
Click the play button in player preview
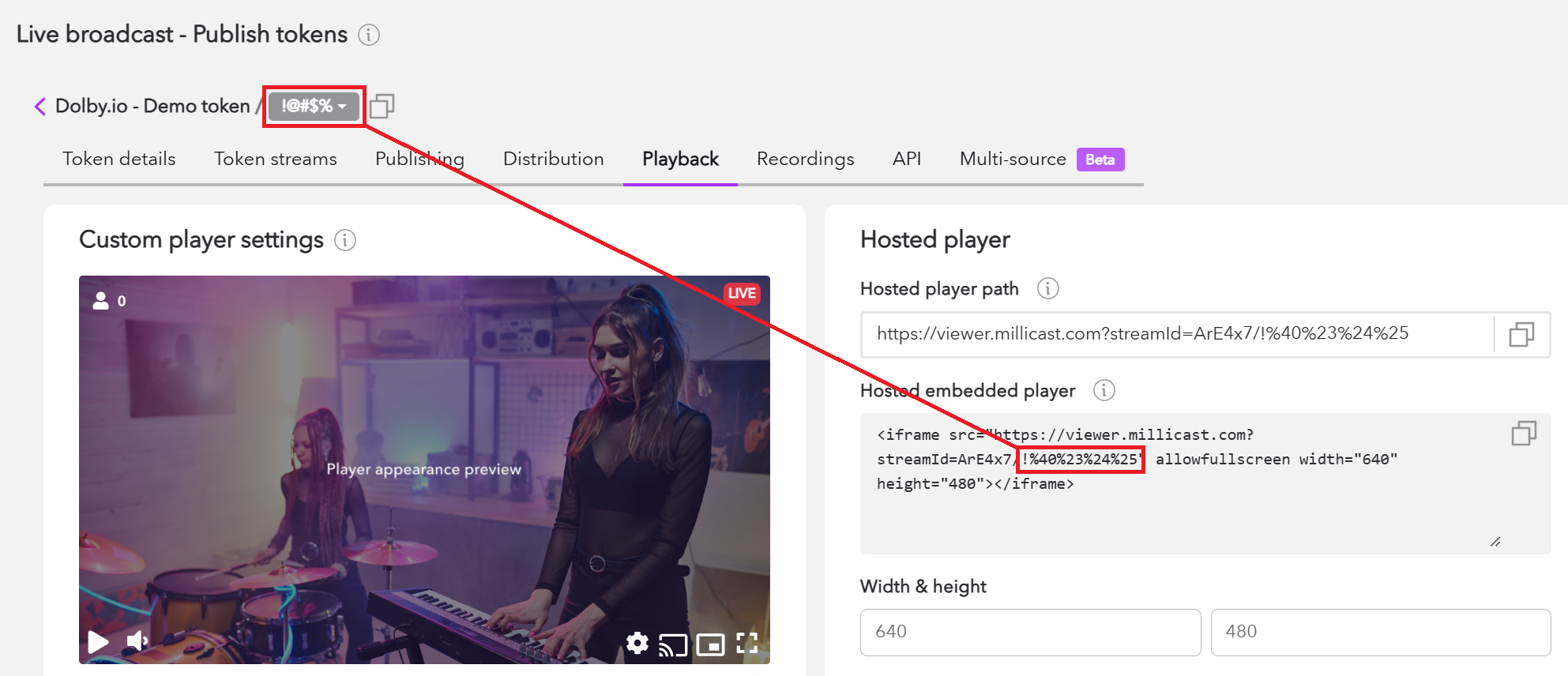(x=98, y=641)
